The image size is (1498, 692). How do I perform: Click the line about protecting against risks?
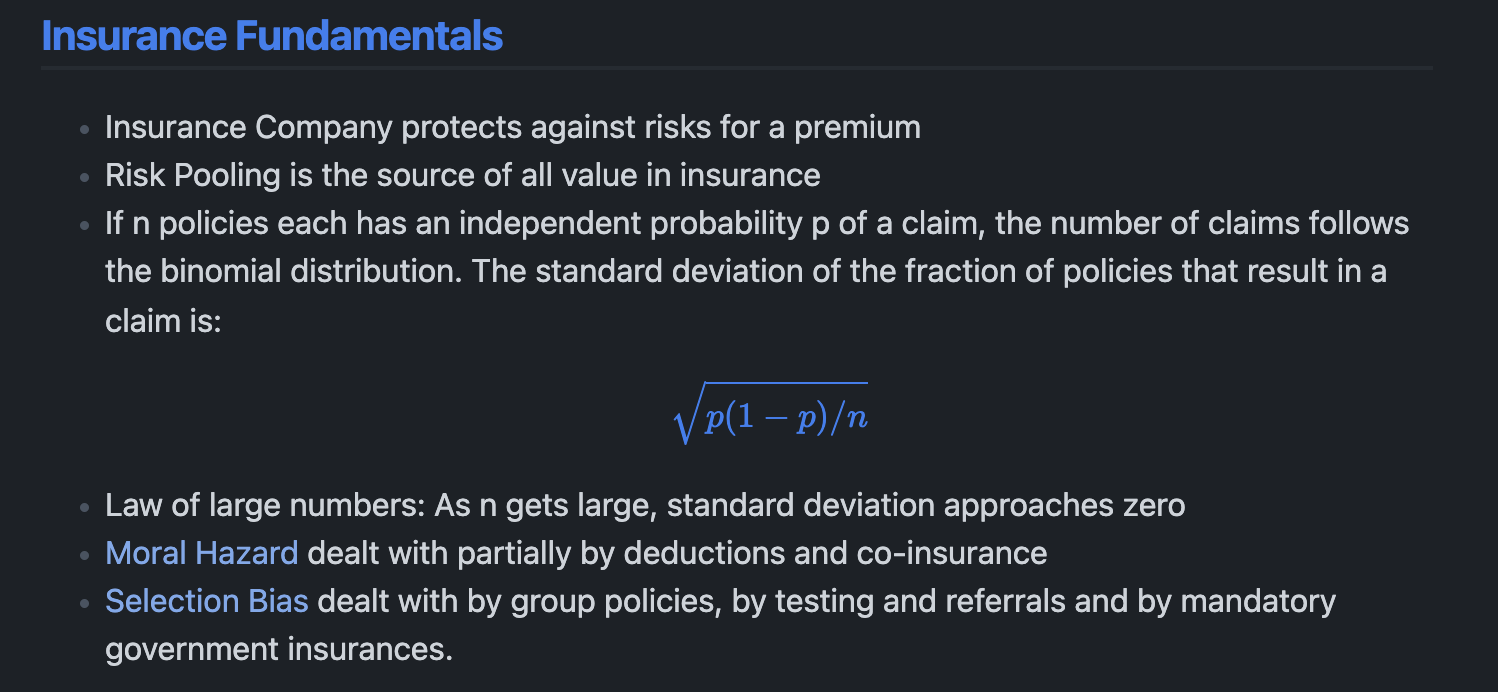pyautogui.click(x=512, y=128)
